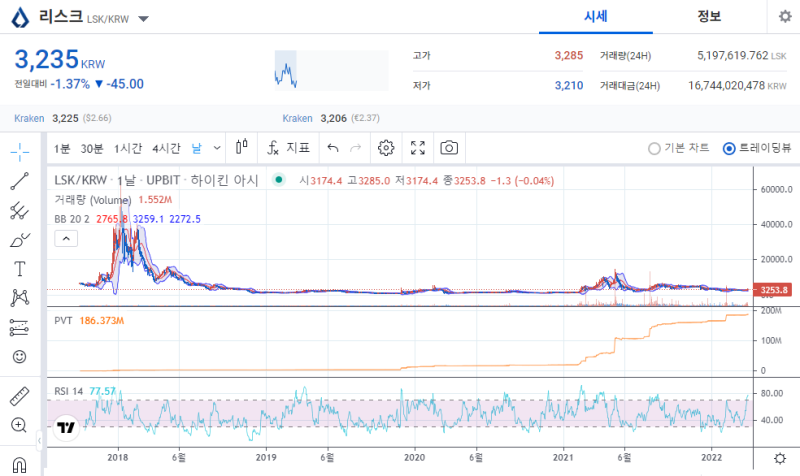Set chart interval to 30분

(x=92, y=148)
